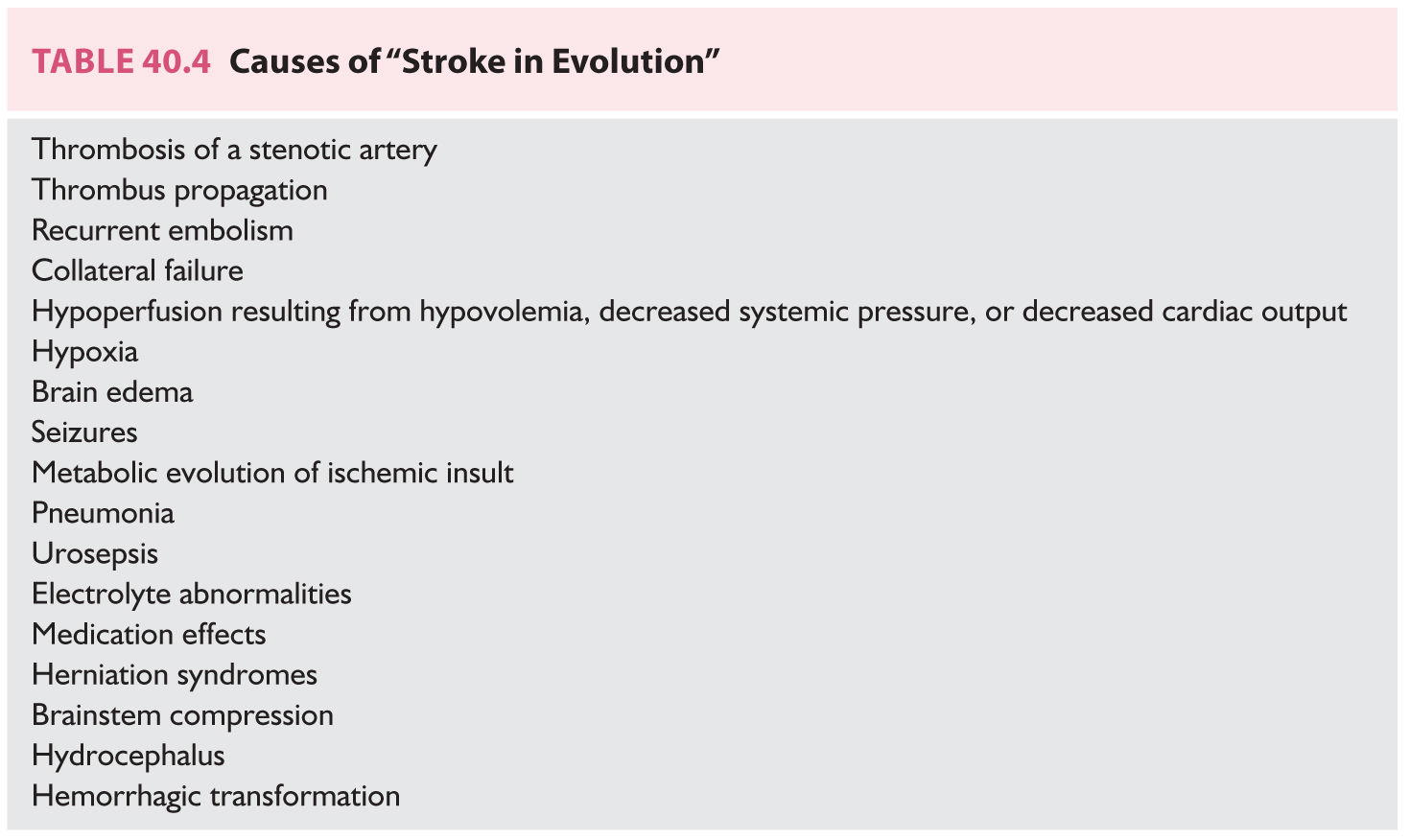Image resolution: width=1410 pixels, height=840 pixels.
Task: Click the title "Causes of Stroke in Evolution"
Action: click(x=475, y=62)
